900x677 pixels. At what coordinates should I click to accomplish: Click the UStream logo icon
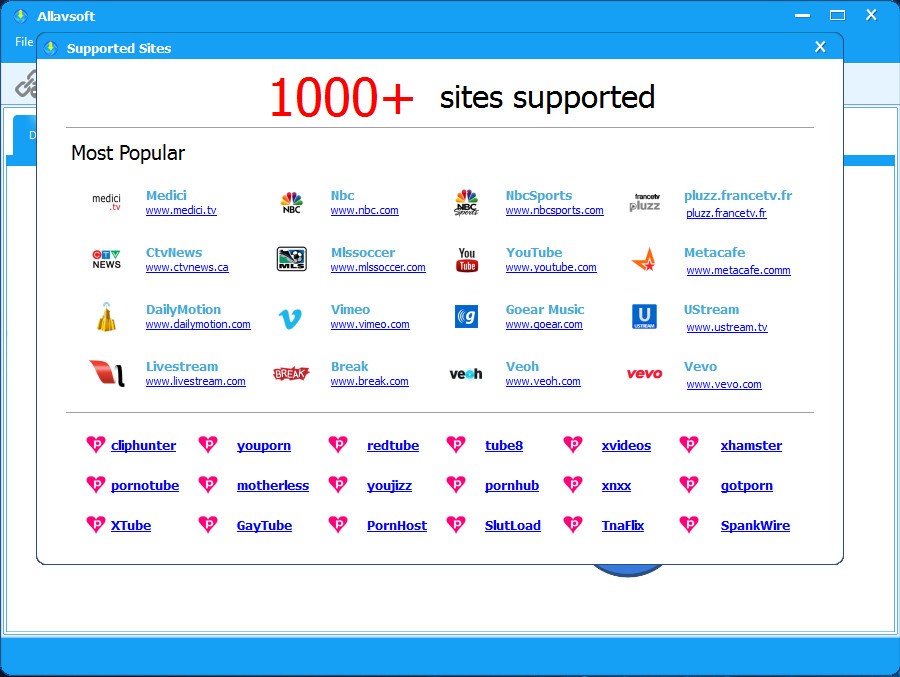pyautogui.click(x=644, y=316)
